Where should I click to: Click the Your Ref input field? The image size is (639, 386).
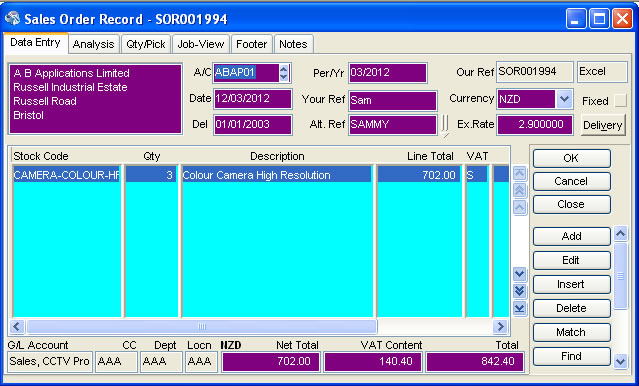[x=392, y=100]
